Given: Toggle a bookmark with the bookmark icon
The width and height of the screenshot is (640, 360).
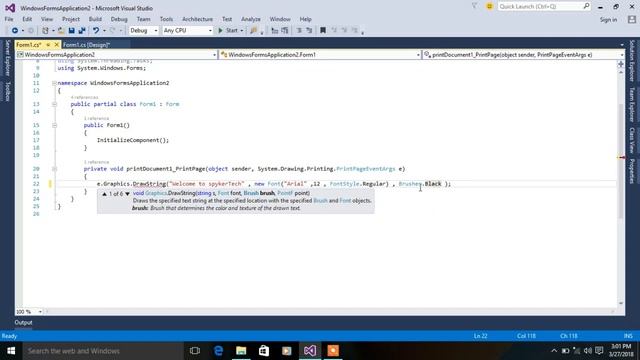Looking at the screenshot, I should tap(323, 31).
